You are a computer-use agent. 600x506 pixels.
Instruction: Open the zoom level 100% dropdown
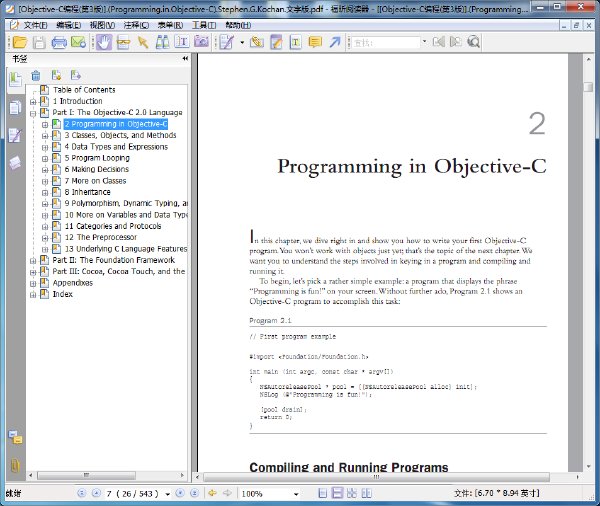(x=296, y=494)
